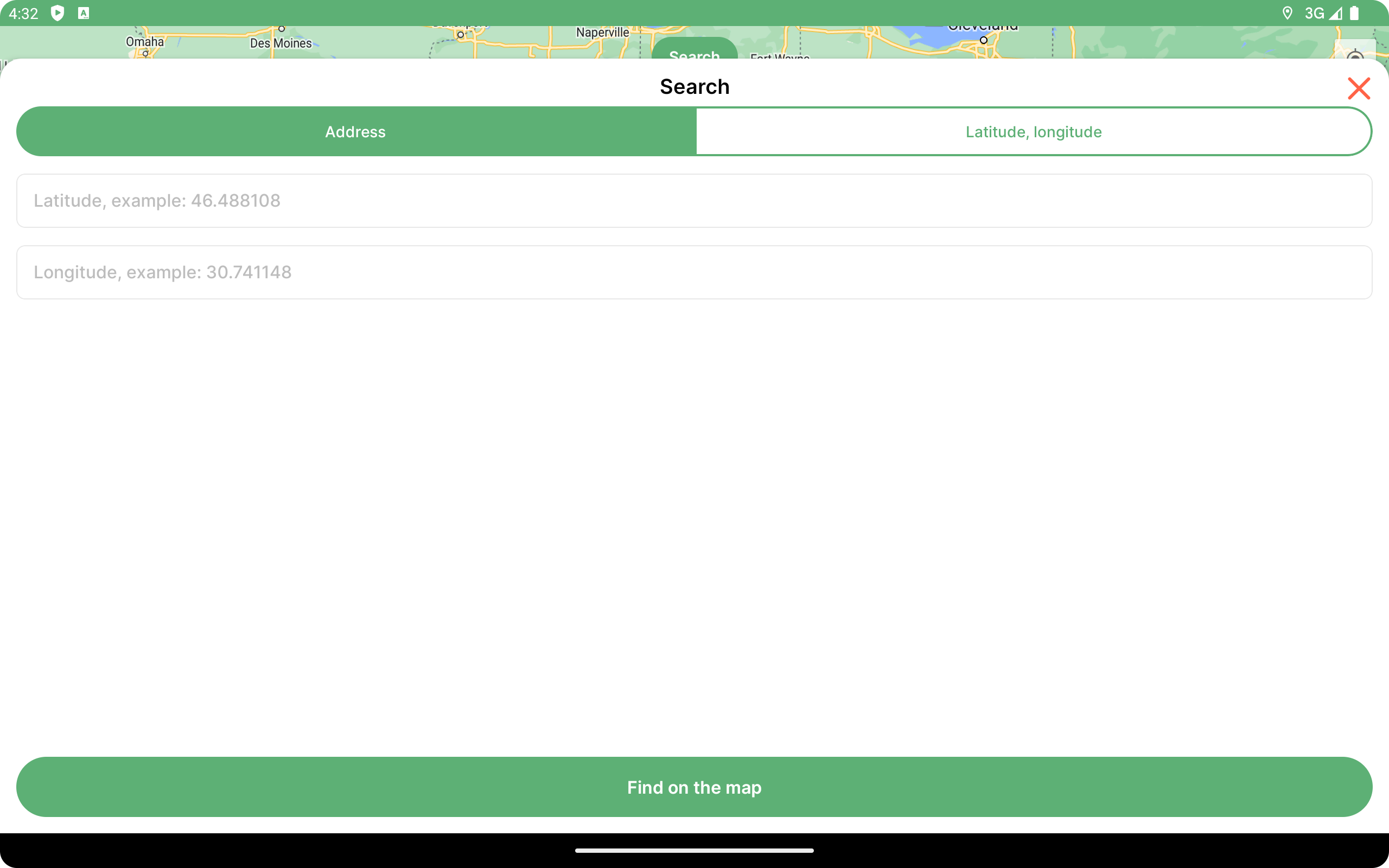Focus the Longitude input field
Image resolution: width=1389 pixels, height=868 pixels.
693,272
